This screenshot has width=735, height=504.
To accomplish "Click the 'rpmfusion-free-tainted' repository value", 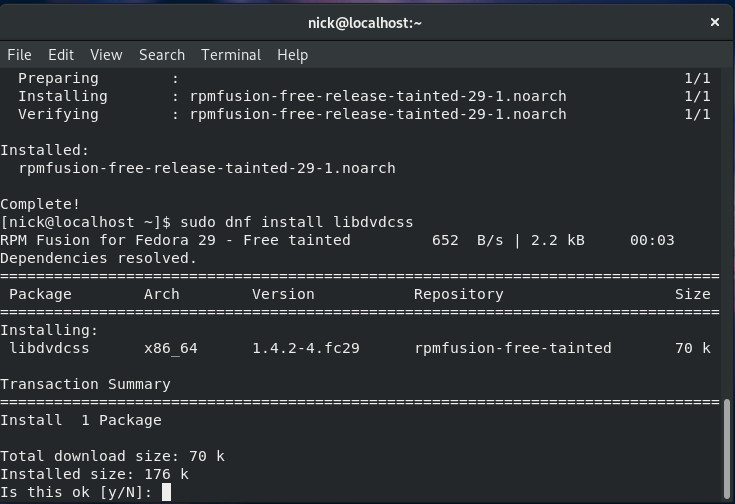I will coord(513,348).
